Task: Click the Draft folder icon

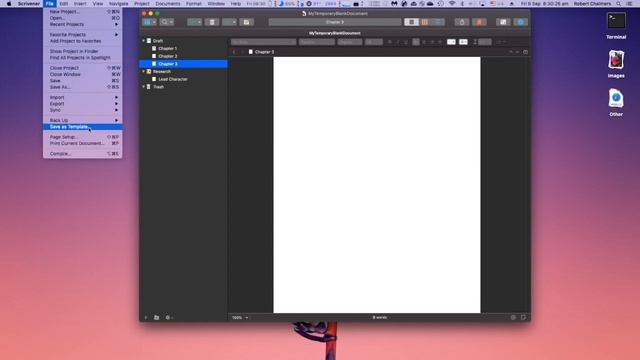Action: [149, 41]
